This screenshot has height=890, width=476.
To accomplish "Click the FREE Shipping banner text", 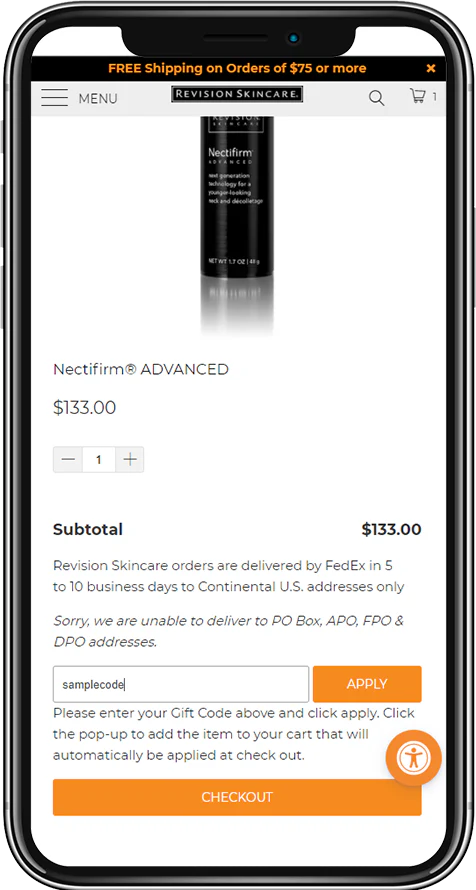I will [x=237, y=69].
